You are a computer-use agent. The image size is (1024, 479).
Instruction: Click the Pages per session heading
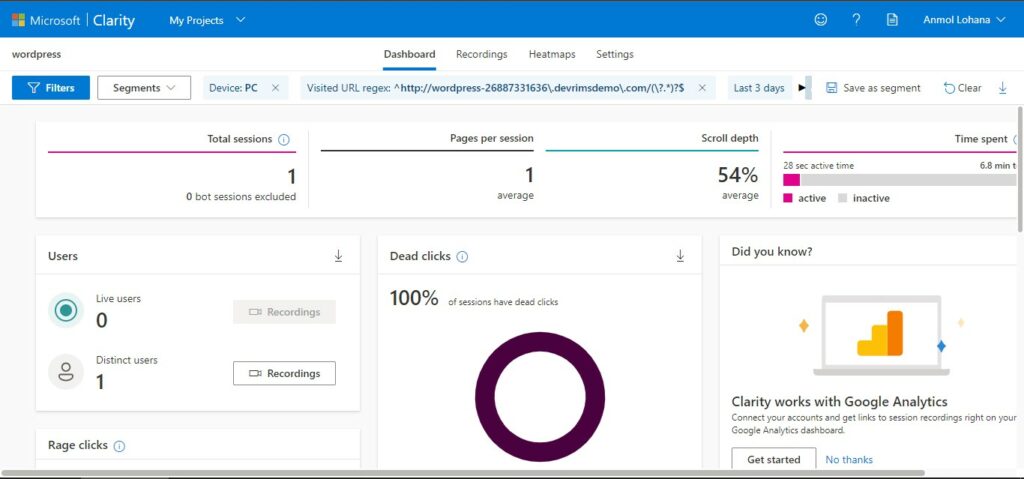492,139
